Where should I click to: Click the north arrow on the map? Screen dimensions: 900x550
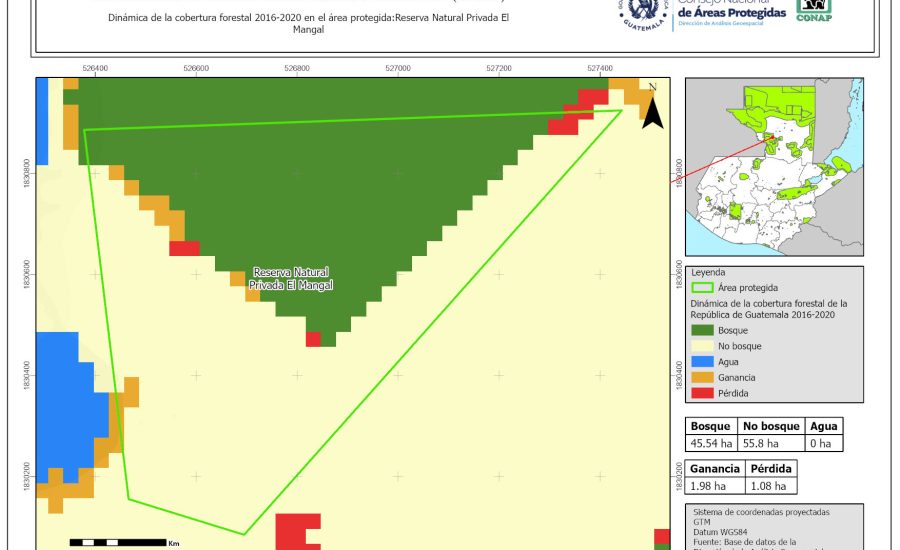(652, 107)
